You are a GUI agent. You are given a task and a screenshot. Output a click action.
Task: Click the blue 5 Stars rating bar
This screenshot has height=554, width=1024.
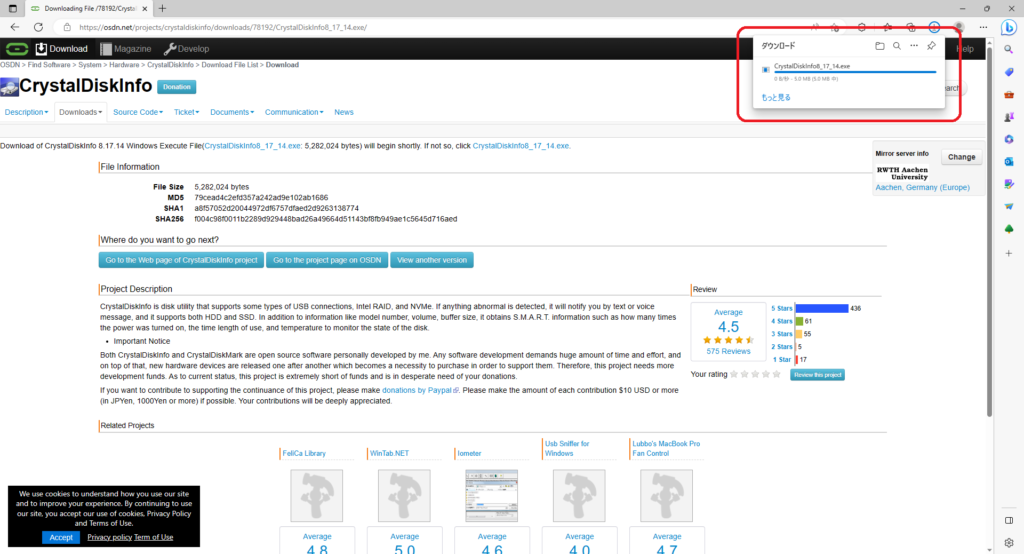coord(822,308)
